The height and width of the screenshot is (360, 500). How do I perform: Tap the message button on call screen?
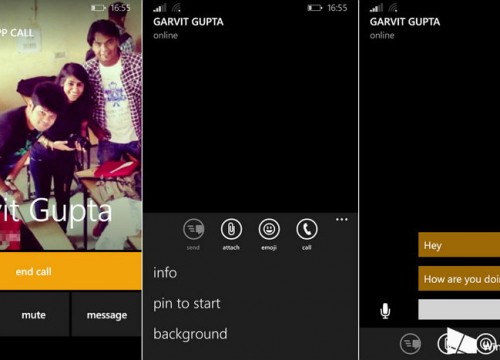[x=107, y=315]
